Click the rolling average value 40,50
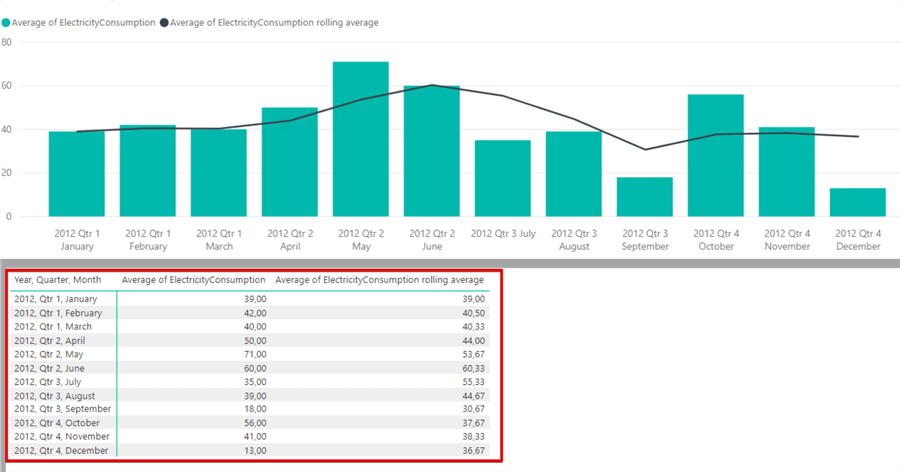Screen dimensions: 900x472 [x=474, y=313]
